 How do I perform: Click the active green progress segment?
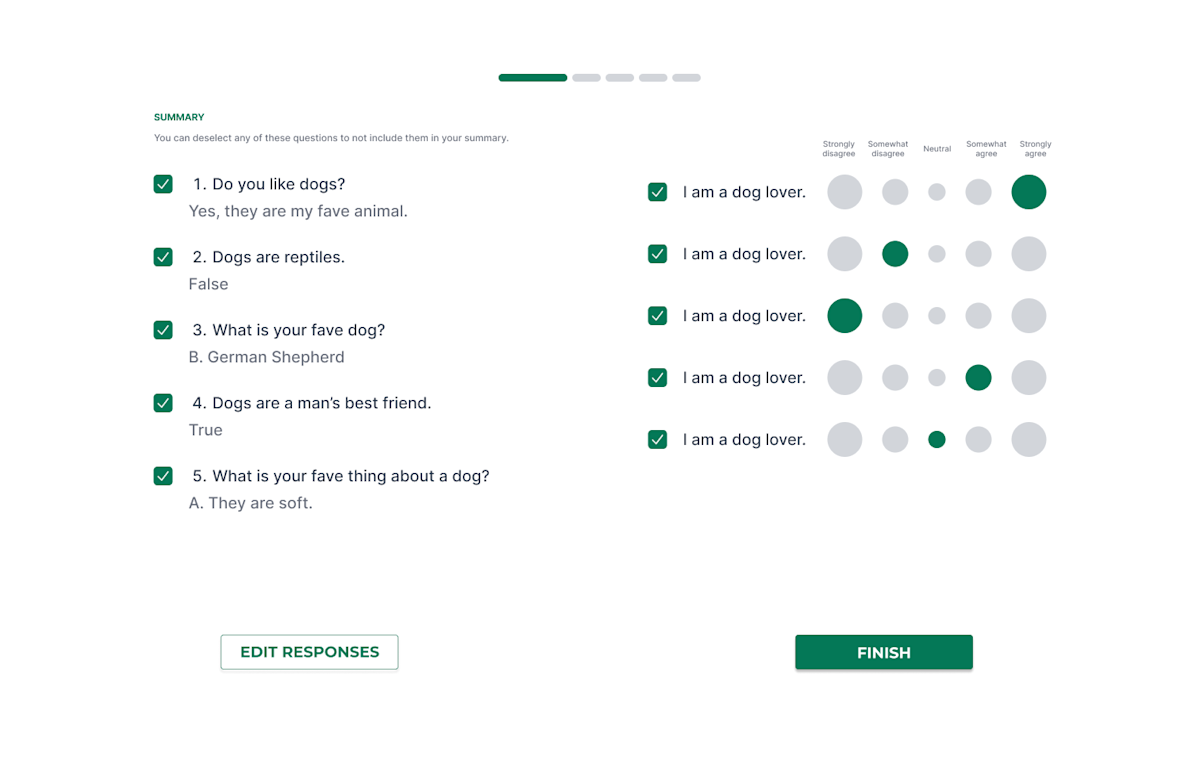[533, 78]
